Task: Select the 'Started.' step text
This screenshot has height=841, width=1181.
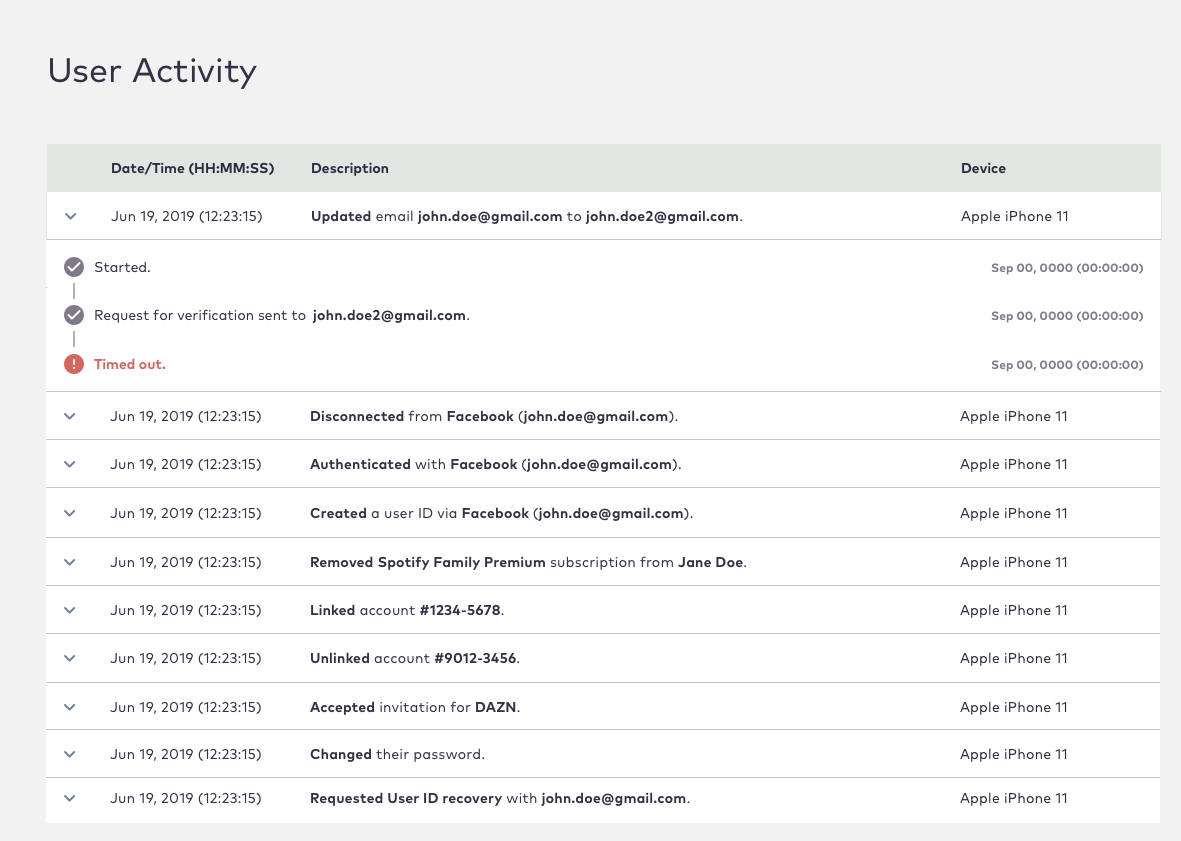Action: point(122,267)
